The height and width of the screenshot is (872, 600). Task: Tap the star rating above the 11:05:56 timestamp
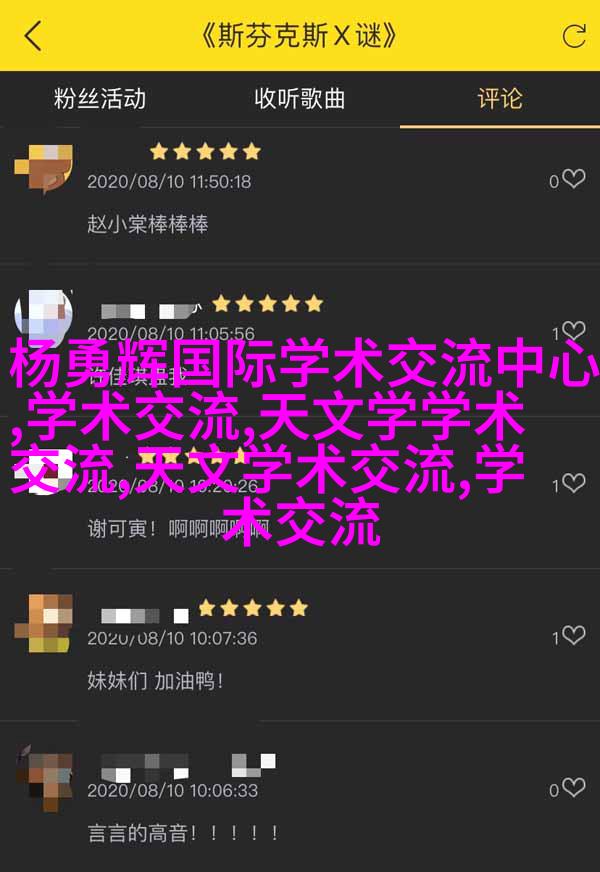click(267, 304)
